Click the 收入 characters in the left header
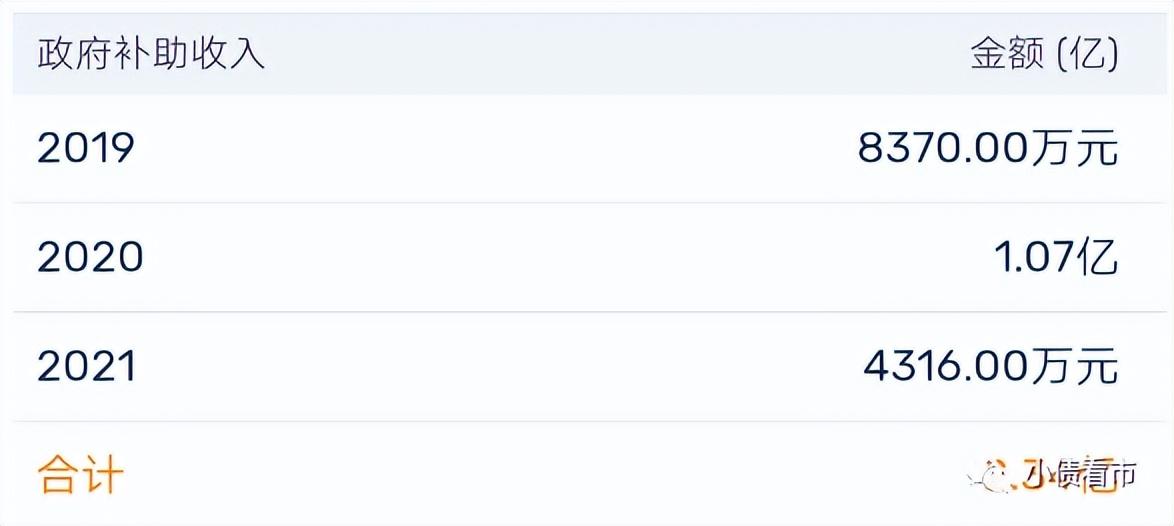The image size is (1174, 526). [x=228, y=54]
